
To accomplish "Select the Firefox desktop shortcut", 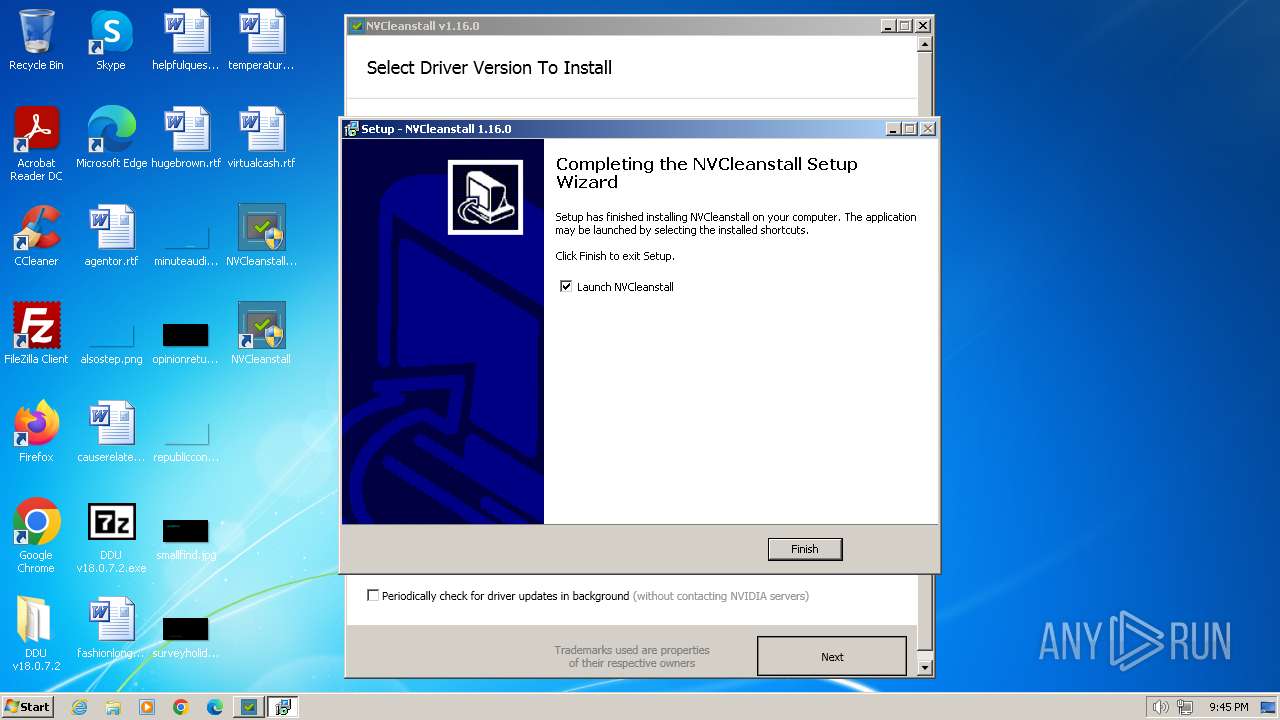I will tap(36, 432).
